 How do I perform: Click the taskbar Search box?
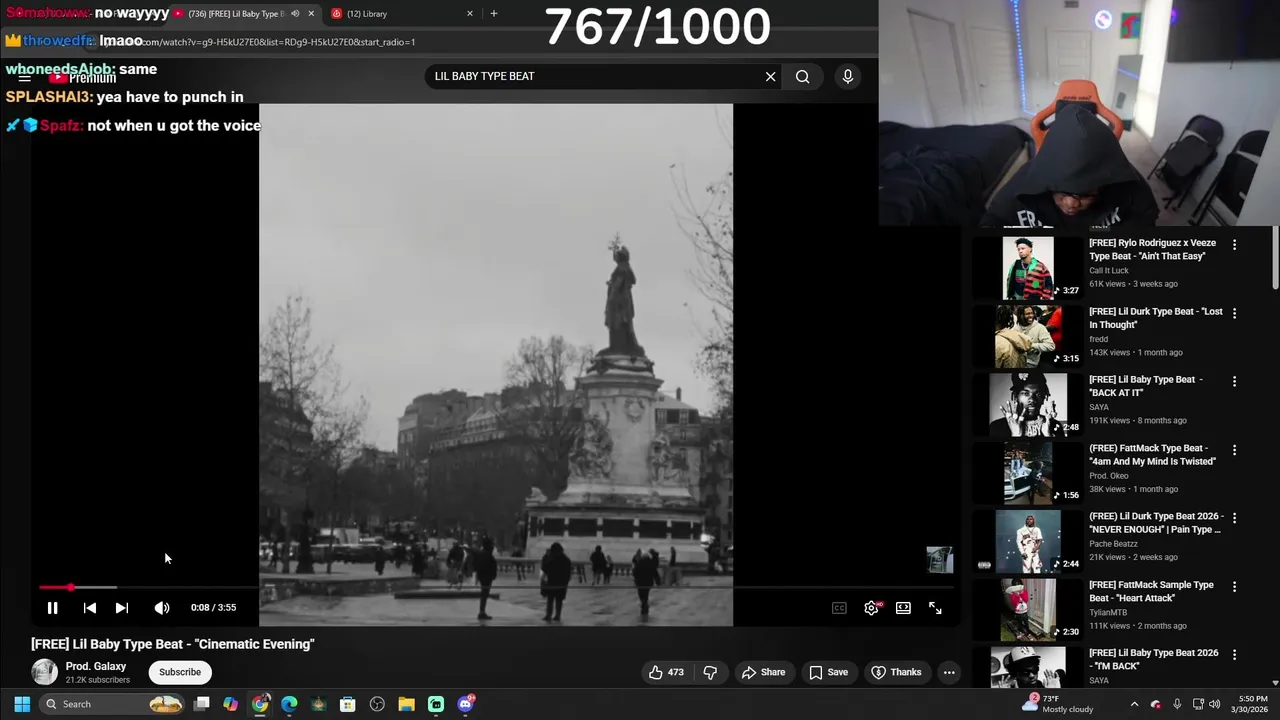click(113, 704)
